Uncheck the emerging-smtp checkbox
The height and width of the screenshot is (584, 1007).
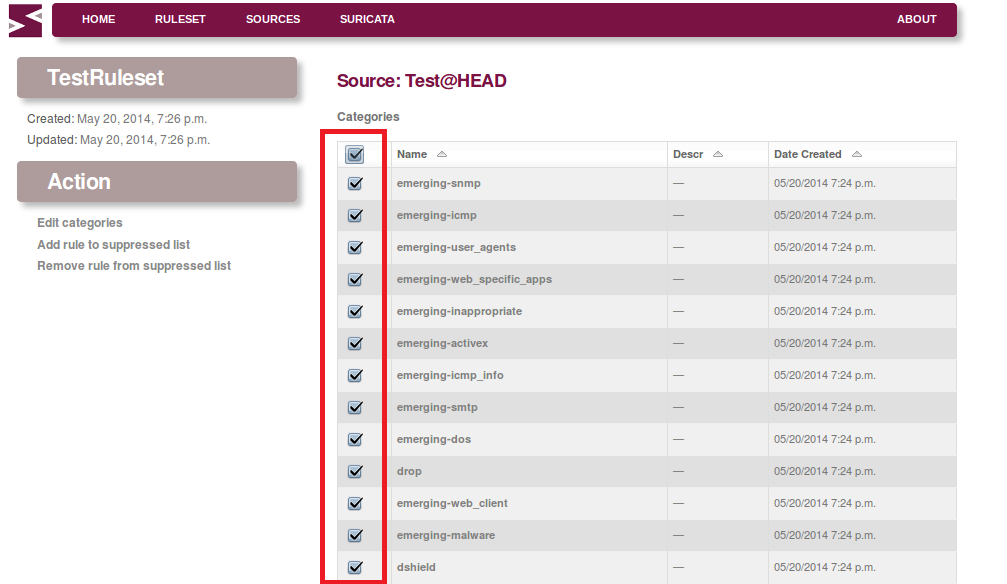click(x=355, y=407)
